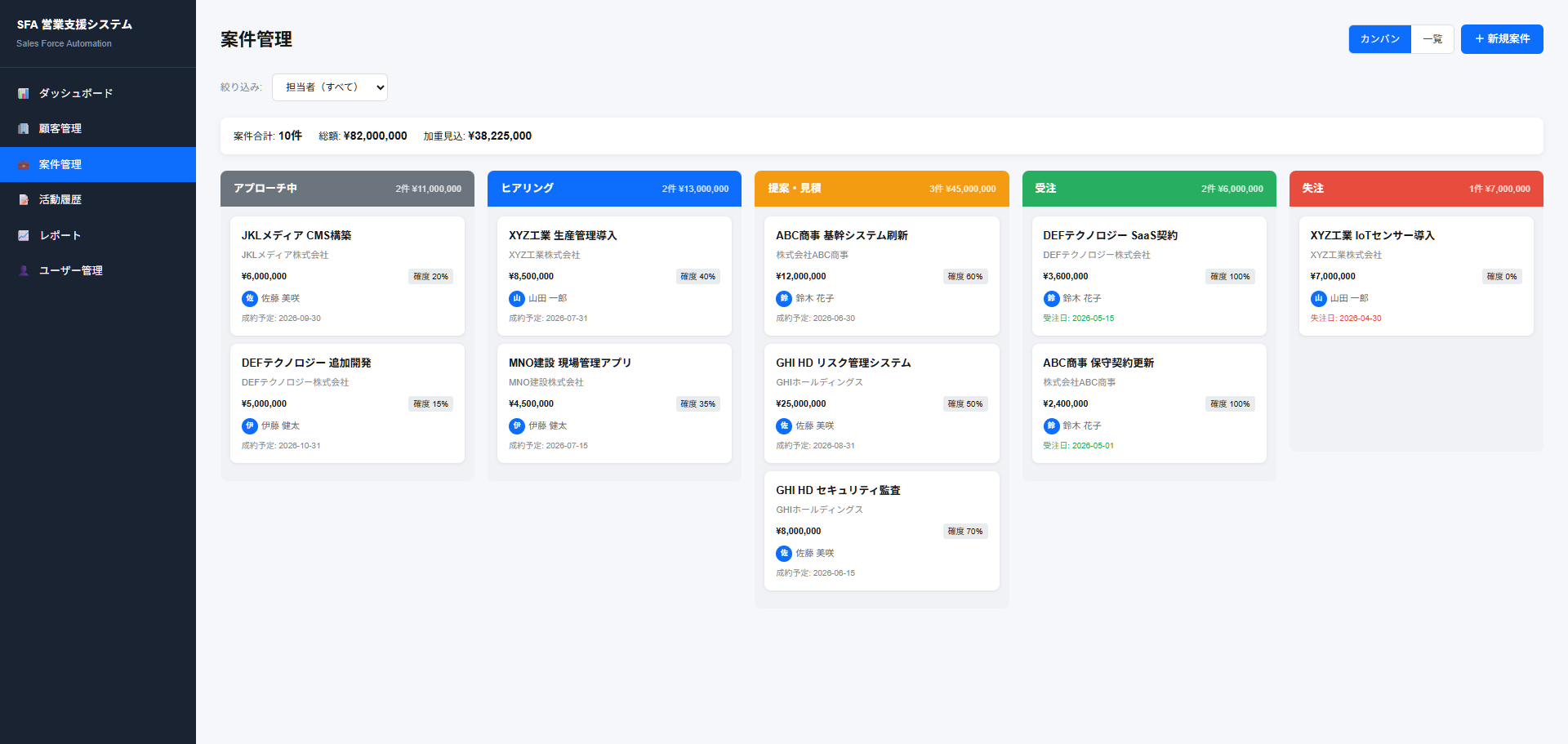Switch to 一覧 list view
The image size is (1568, 744).
(x=1432, y=39)
